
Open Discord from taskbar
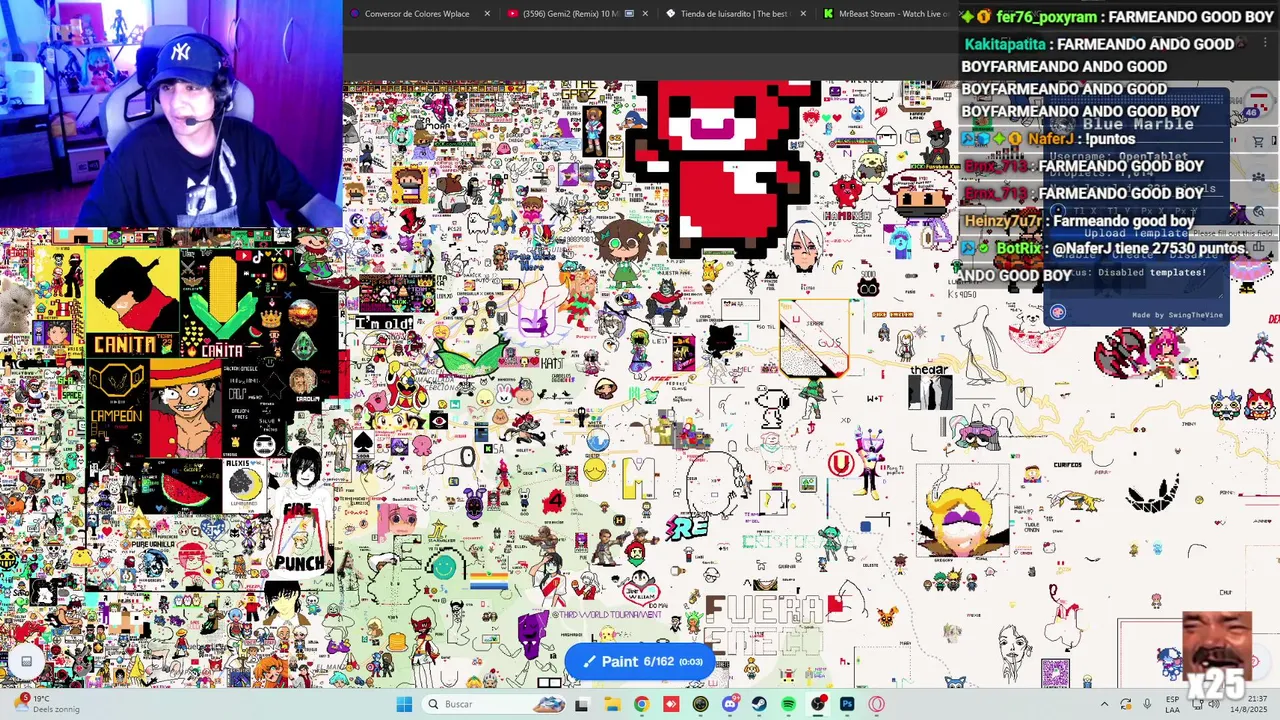tap(730, 704)
